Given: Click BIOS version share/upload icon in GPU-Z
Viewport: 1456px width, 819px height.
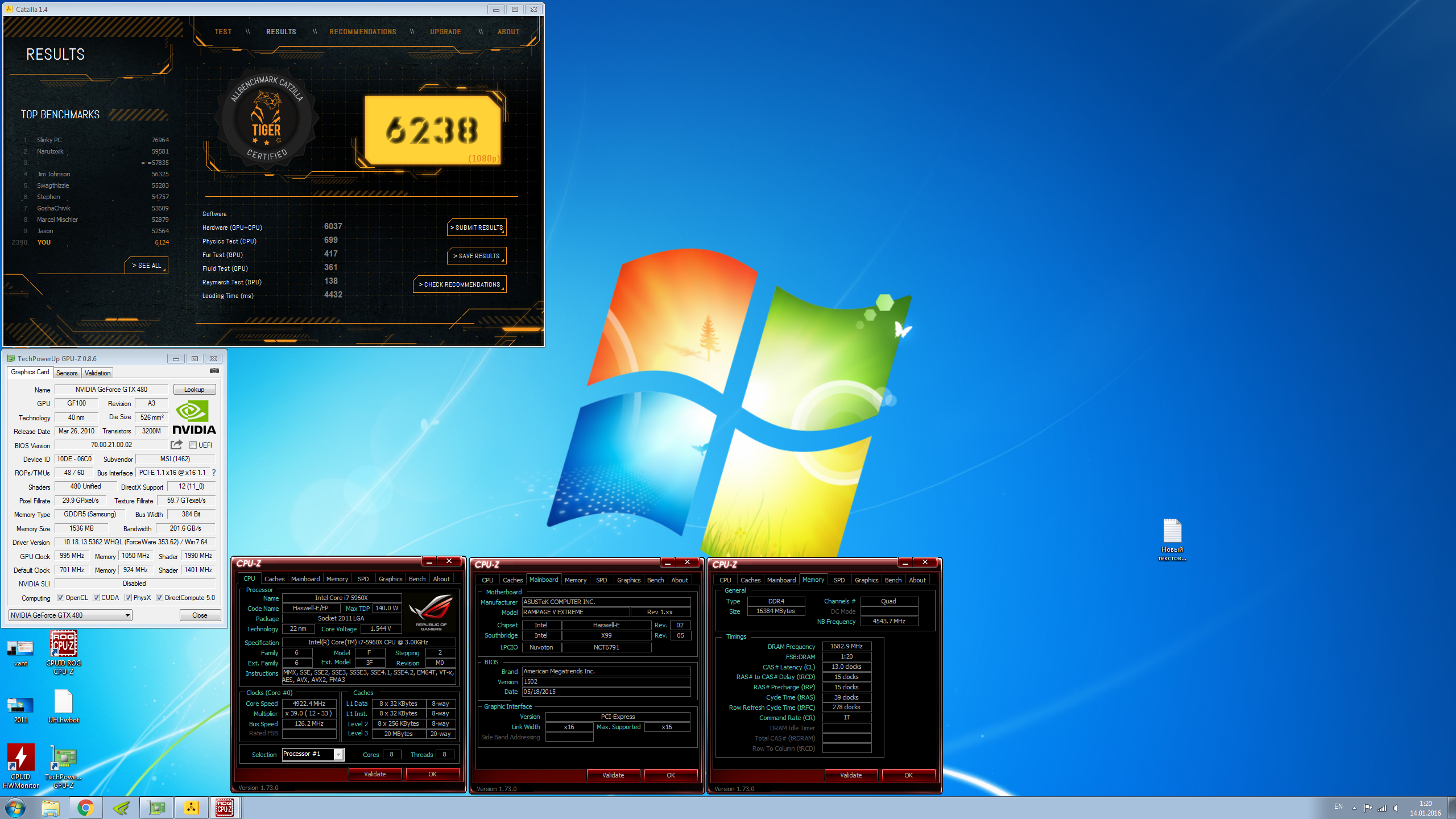Looking at the screenshot, I should [x=177, y=445].
